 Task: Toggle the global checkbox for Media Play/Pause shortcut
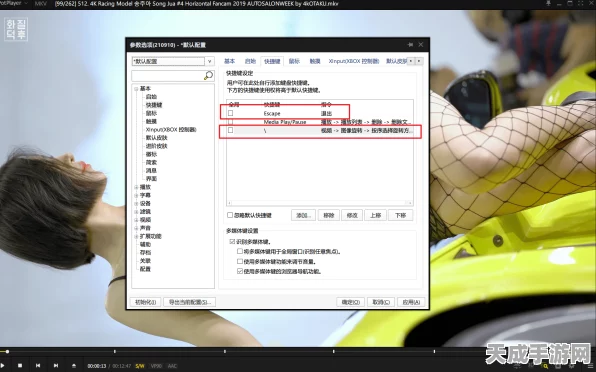230,122
